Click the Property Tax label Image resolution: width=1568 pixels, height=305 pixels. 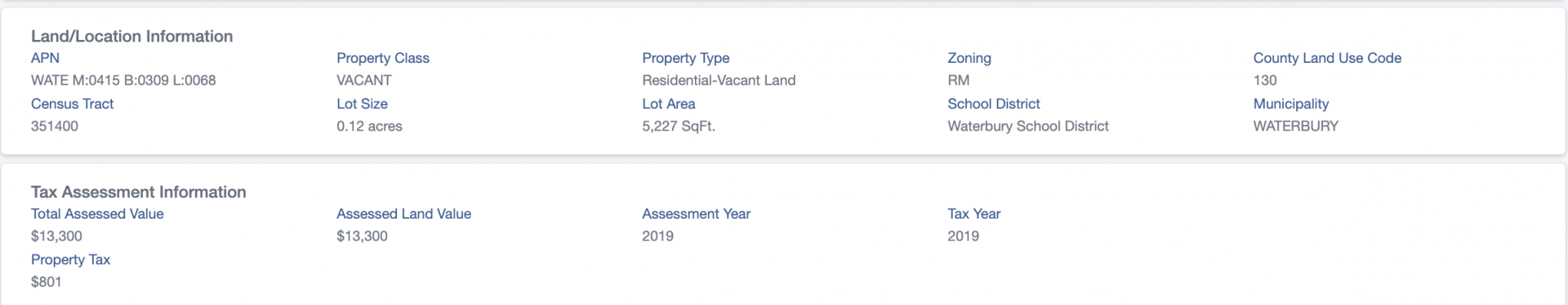point(70,259)
